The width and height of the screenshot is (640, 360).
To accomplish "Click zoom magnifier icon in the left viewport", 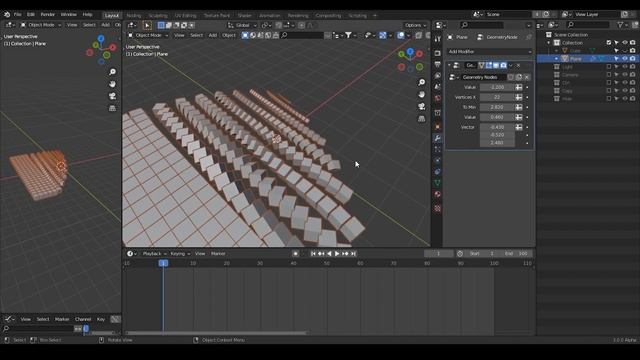I will pos(112,72).
